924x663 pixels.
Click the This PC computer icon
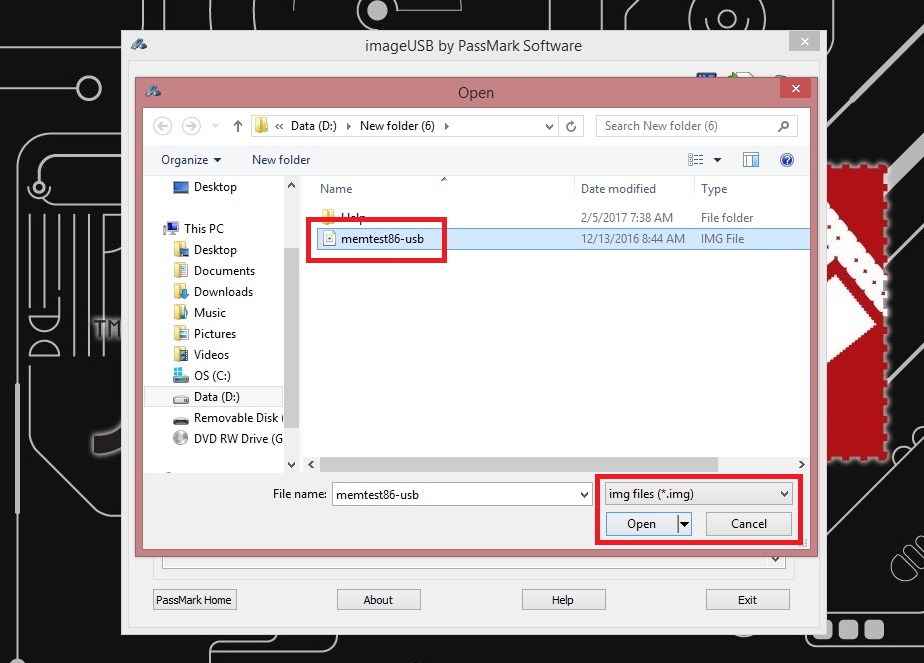pos(171,228)
